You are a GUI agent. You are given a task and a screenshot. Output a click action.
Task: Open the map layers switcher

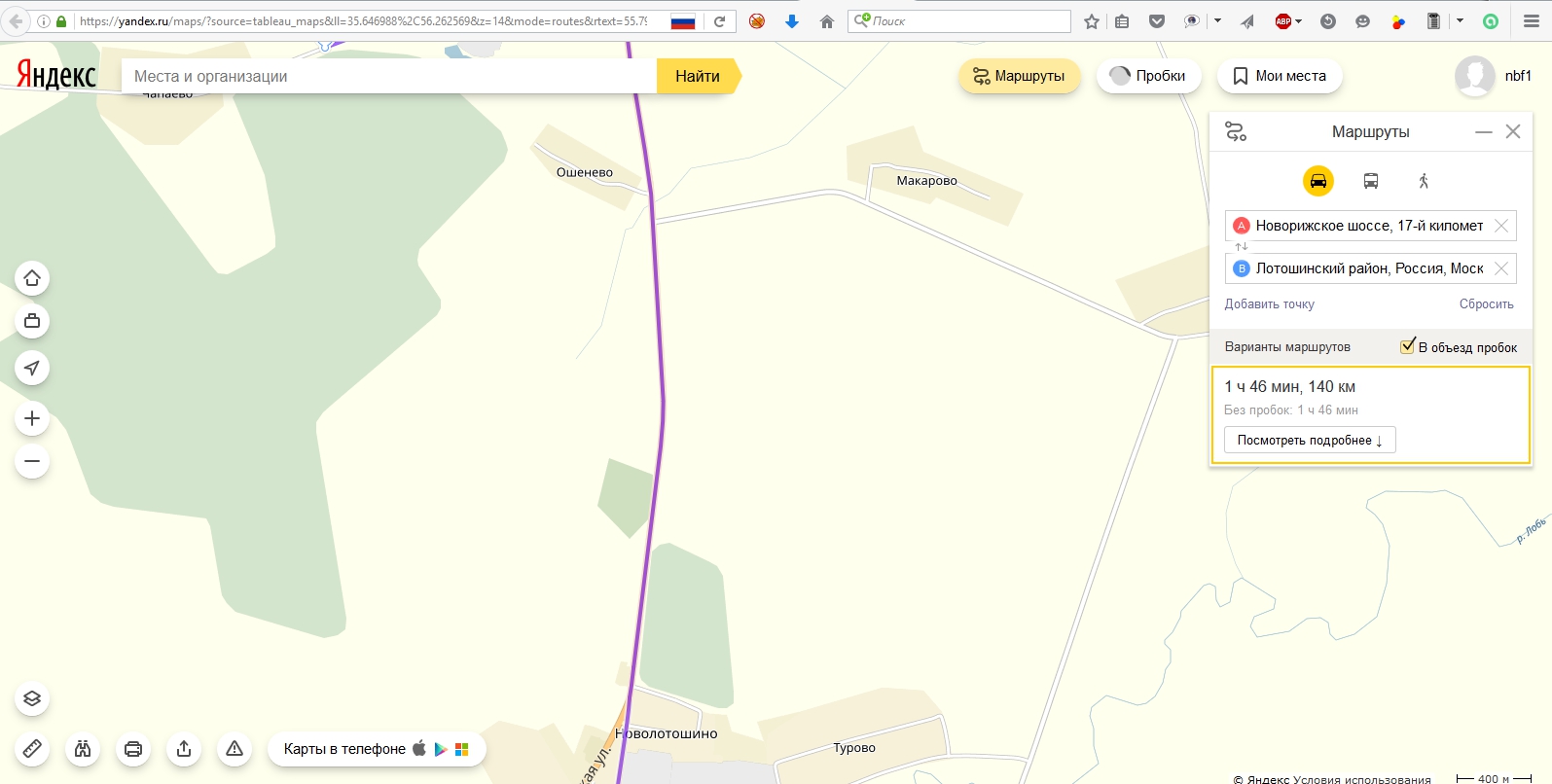pyautogui.click(x=32, y=698)
